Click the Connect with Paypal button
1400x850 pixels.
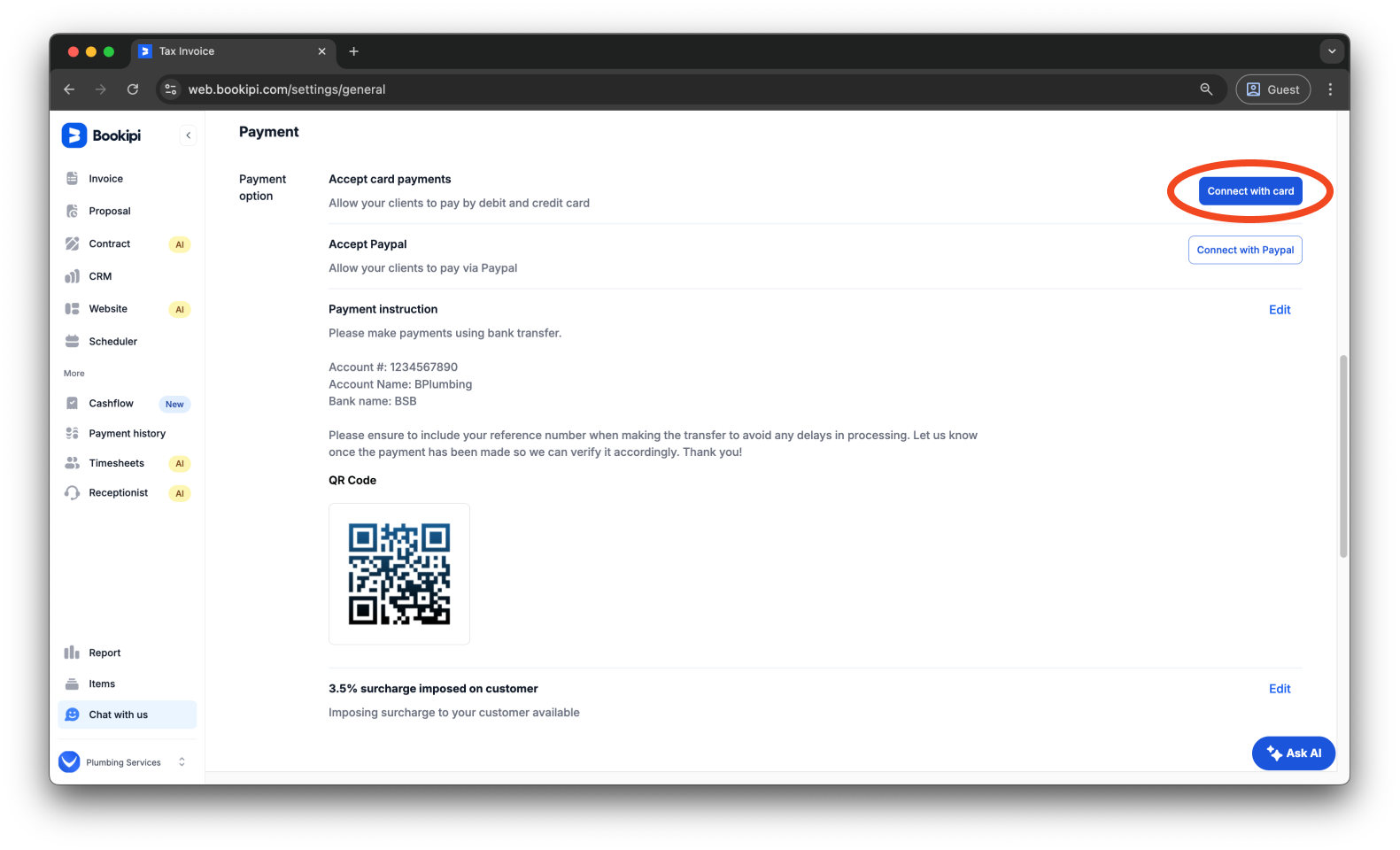(1245, 250)
